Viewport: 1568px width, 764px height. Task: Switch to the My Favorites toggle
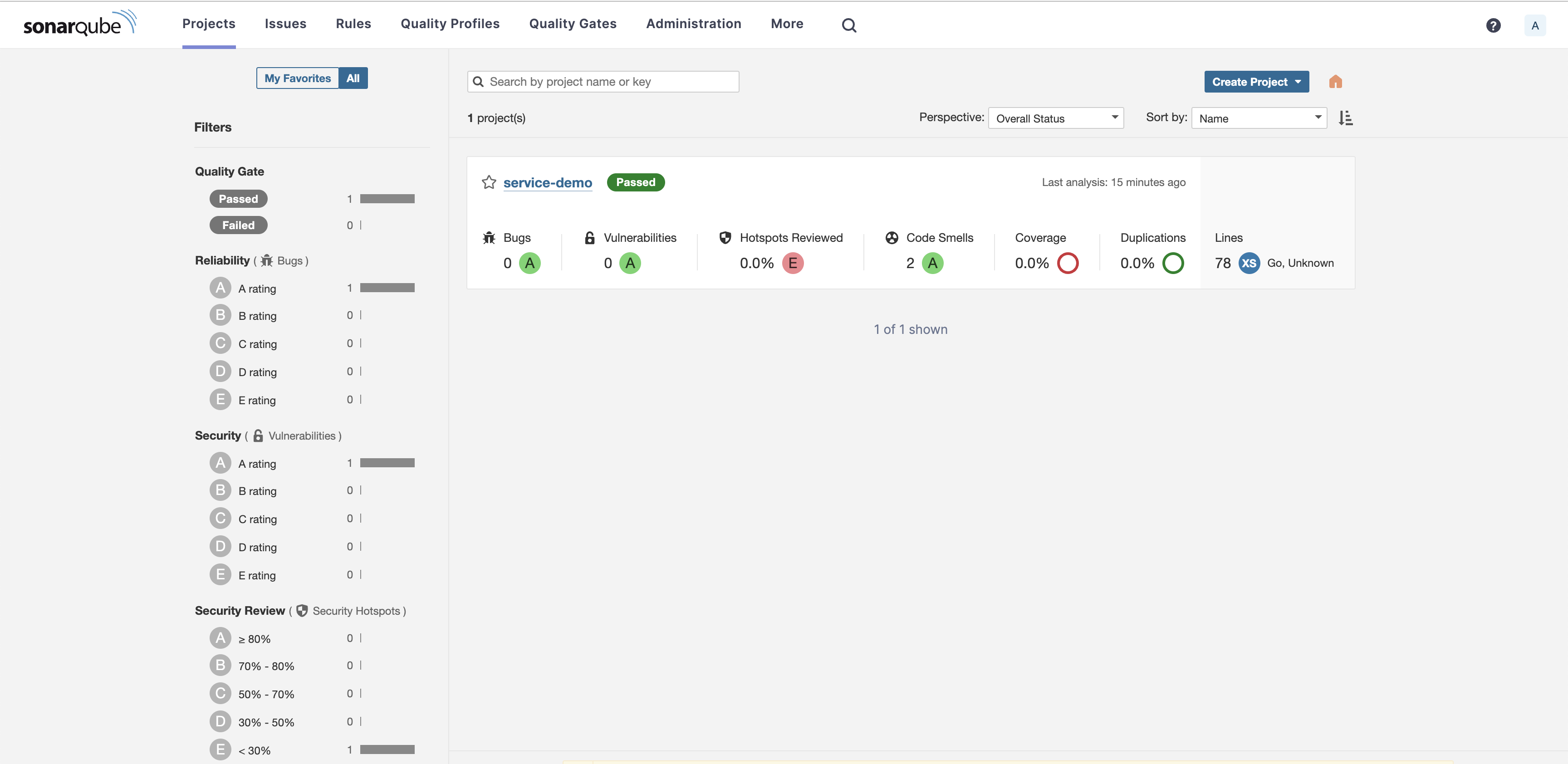[297, 78]
